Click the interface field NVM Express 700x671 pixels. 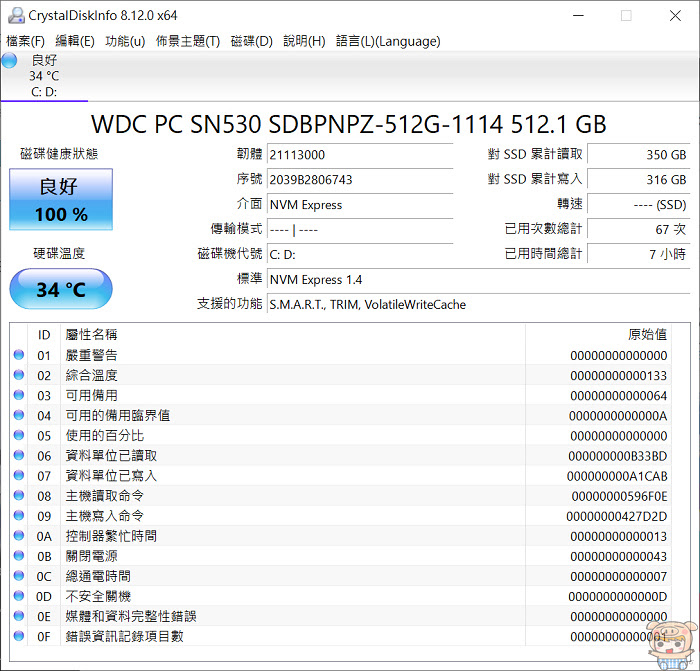[x=360, y=205]
